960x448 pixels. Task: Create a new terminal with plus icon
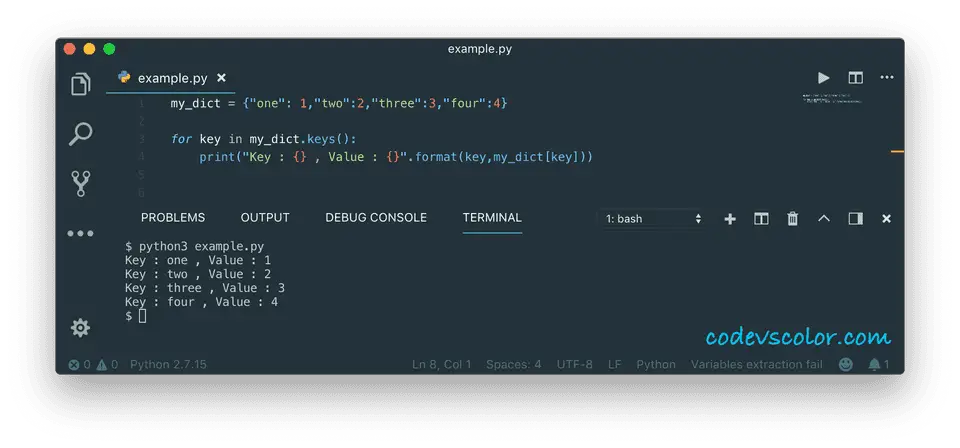(x=730, y=219)
